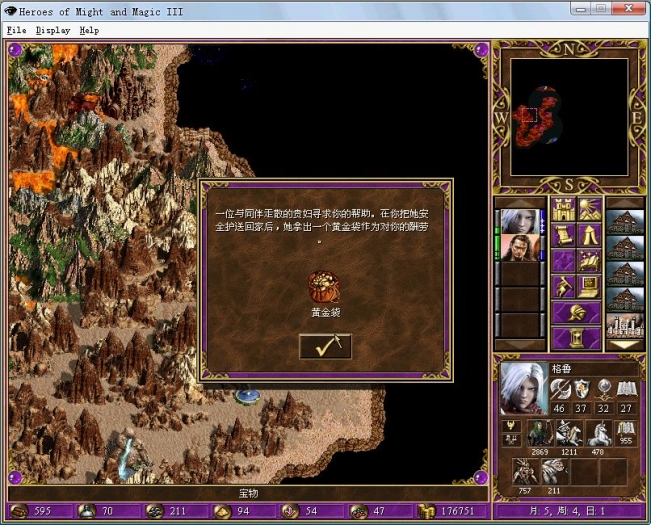Click the mana spell book showing 955
Screen dimensions: 651x525
coord(627,433)
